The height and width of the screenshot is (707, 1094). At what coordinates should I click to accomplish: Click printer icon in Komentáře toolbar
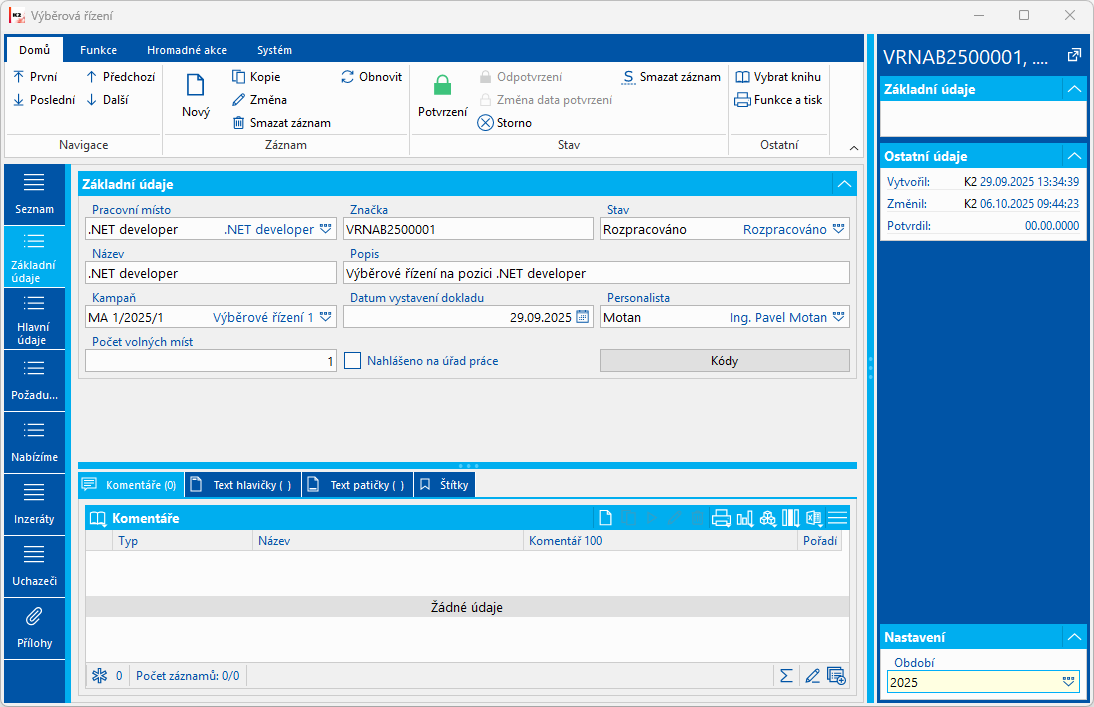click(x=721, y=519)
